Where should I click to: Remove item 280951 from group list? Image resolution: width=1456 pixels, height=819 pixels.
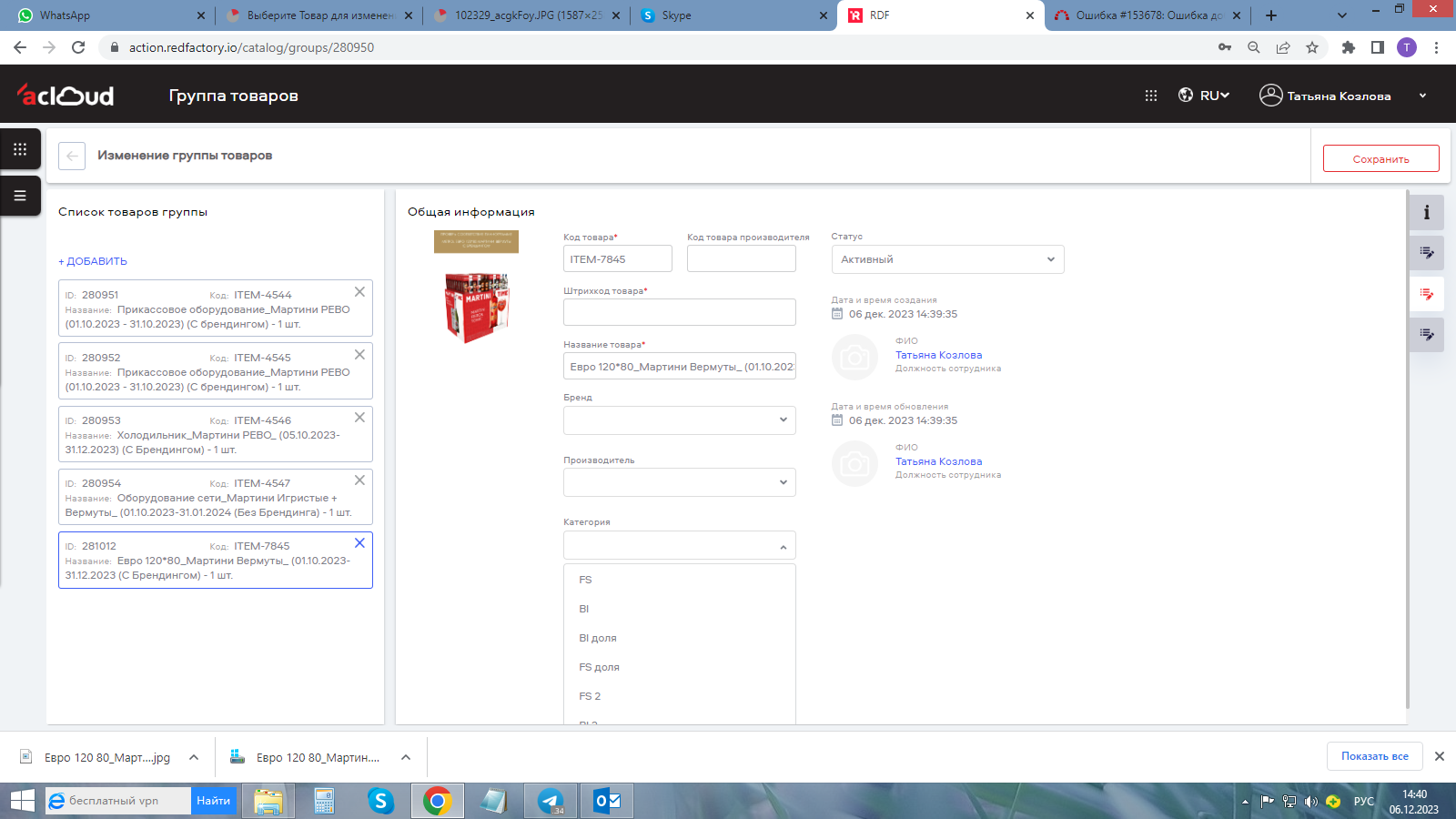(x=359, y=292)
